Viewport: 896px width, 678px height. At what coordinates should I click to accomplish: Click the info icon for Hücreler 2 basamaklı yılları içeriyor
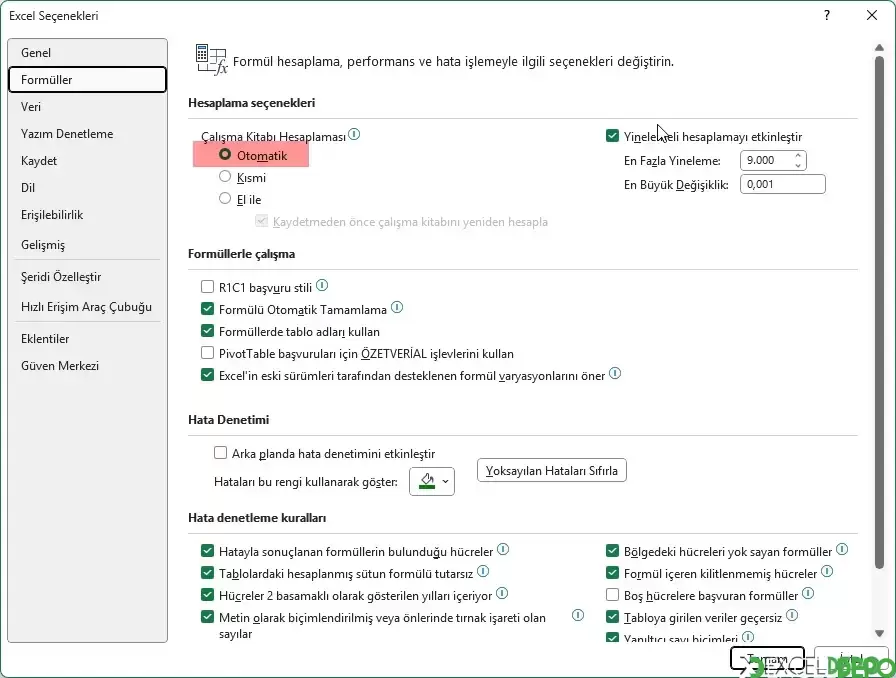tap(502, 593)
